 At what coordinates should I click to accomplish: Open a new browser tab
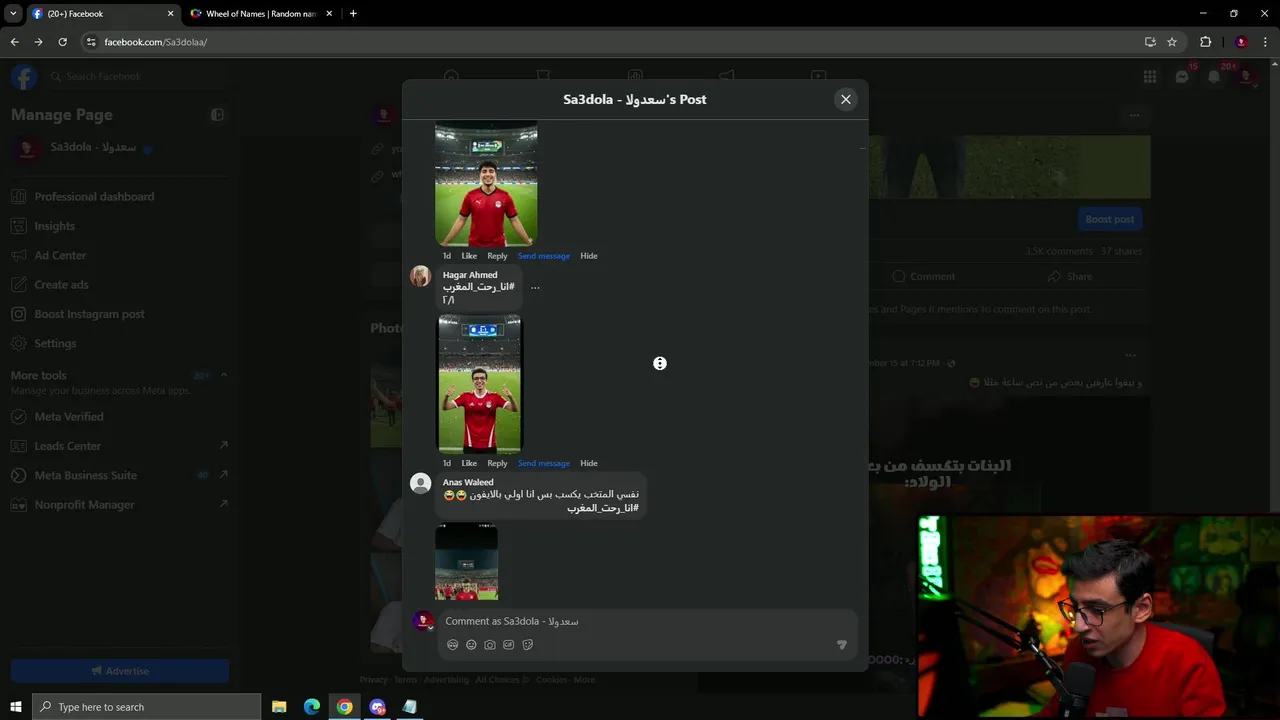coord(353,14)
